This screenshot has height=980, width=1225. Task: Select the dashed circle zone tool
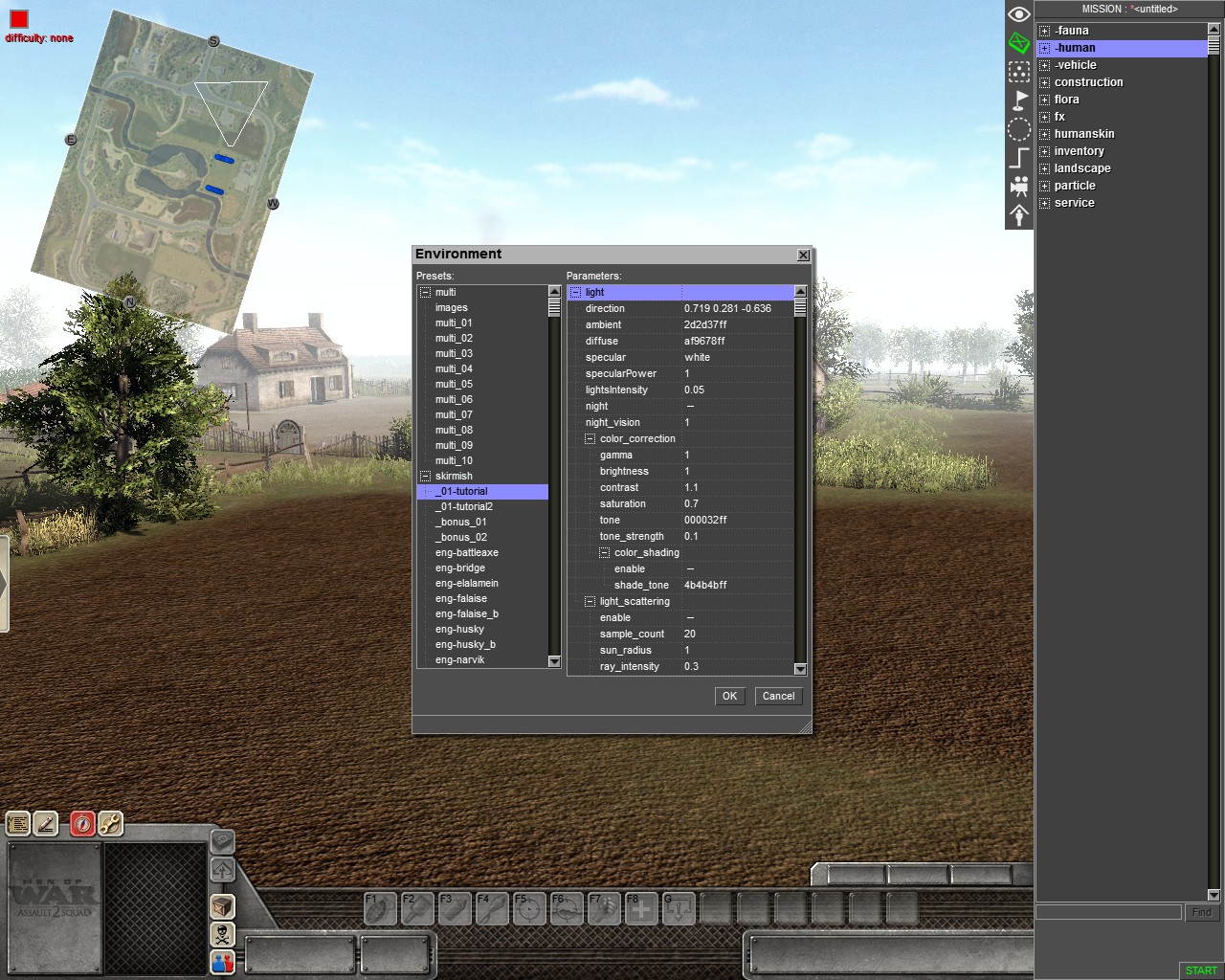(1019, 129)
